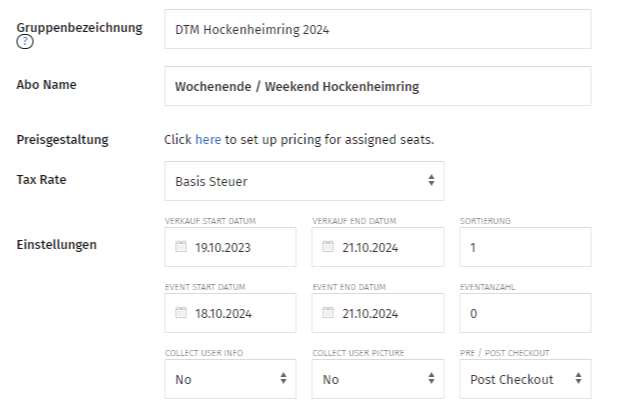Expand the Collect User Info dropdown
Image resolution: width=621 pixels, height=414 pixels.
230,379
